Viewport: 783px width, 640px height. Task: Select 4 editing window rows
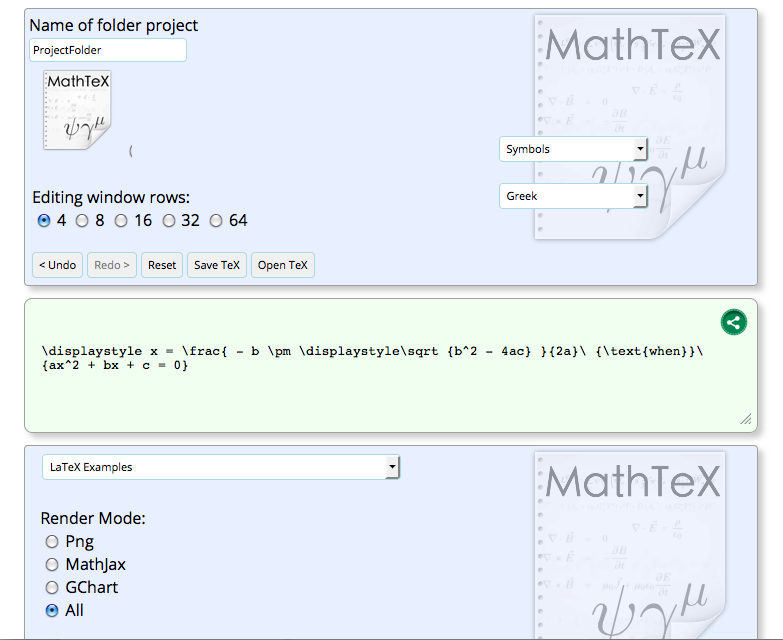coord(44,220)
